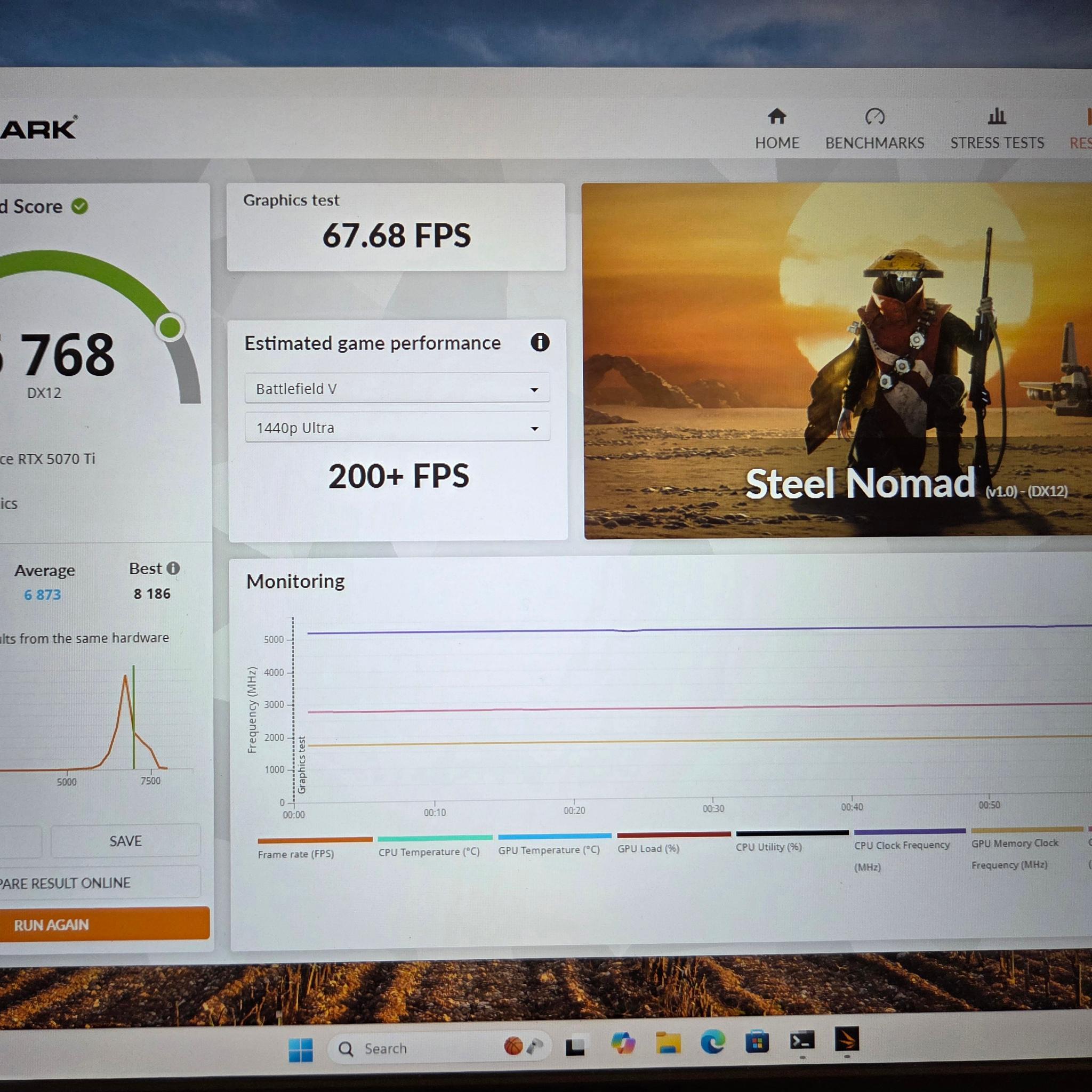Open the HOME tab house icon
This screenshot has height=1092, width=1092.
click(776, 116)
